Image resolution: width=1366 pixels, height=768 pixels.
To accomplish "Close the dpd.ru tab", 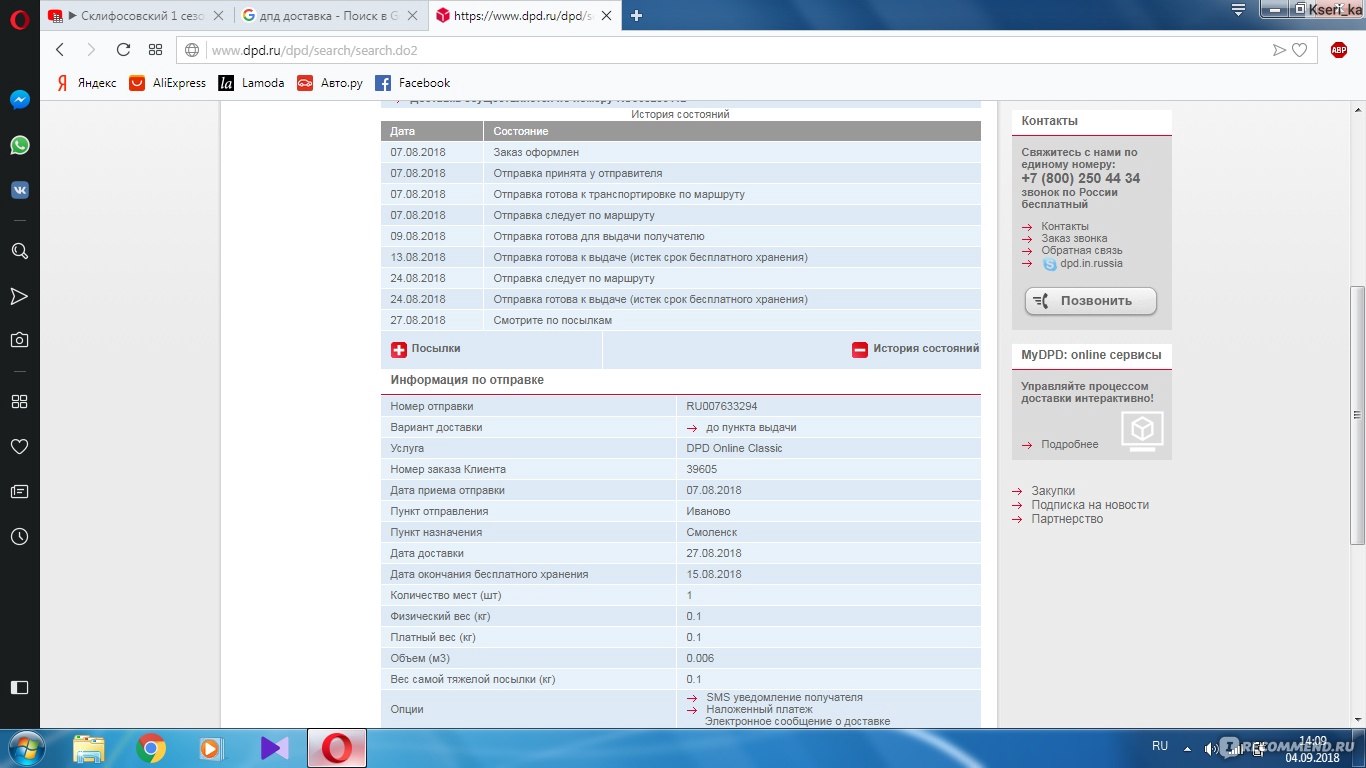I will pyautogui.click(x=608, y=15).
